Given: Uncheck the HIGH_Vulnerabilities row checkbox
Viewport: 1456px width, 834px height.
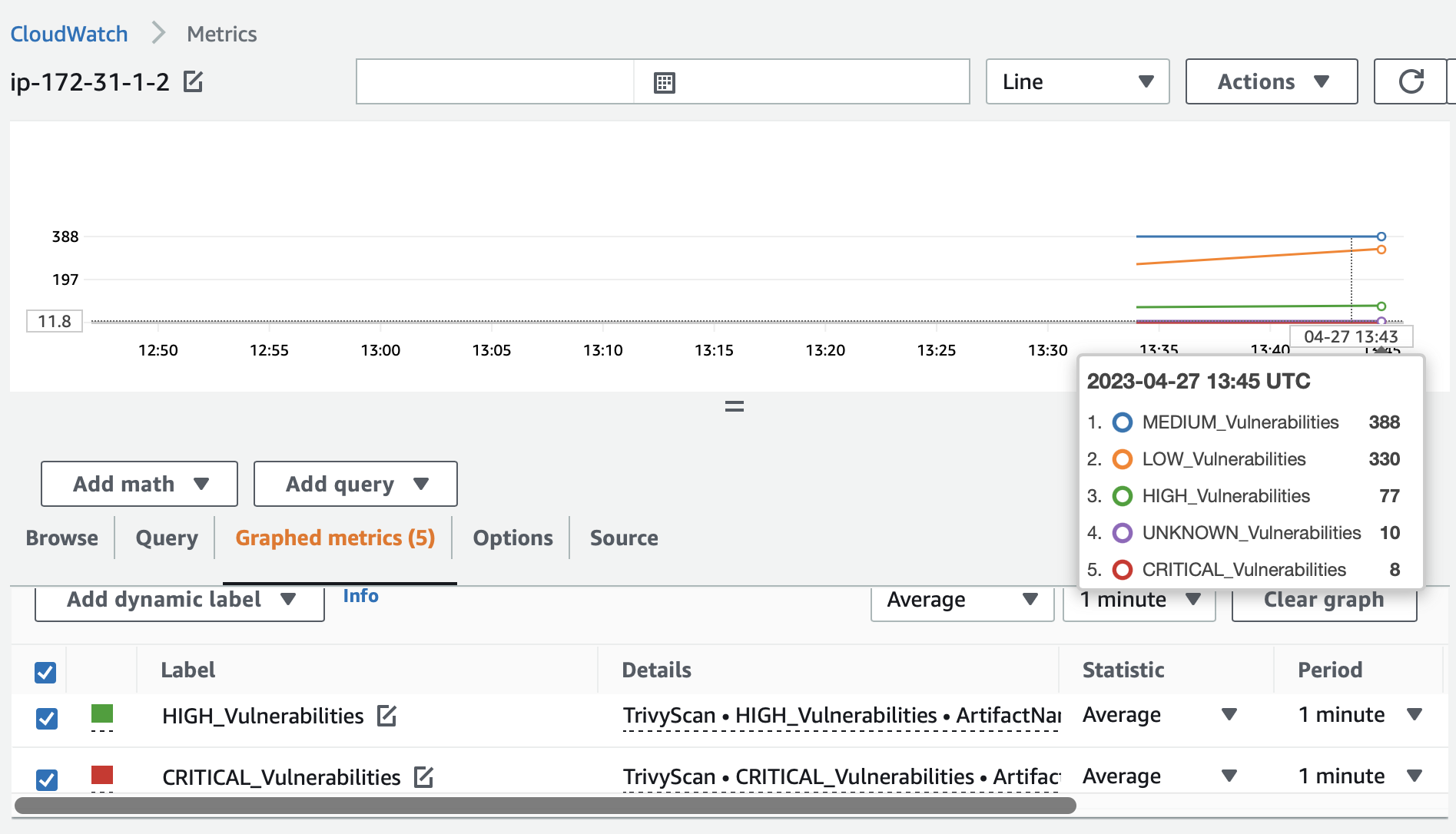Looking at the screenshot, I should coord(46,719).
